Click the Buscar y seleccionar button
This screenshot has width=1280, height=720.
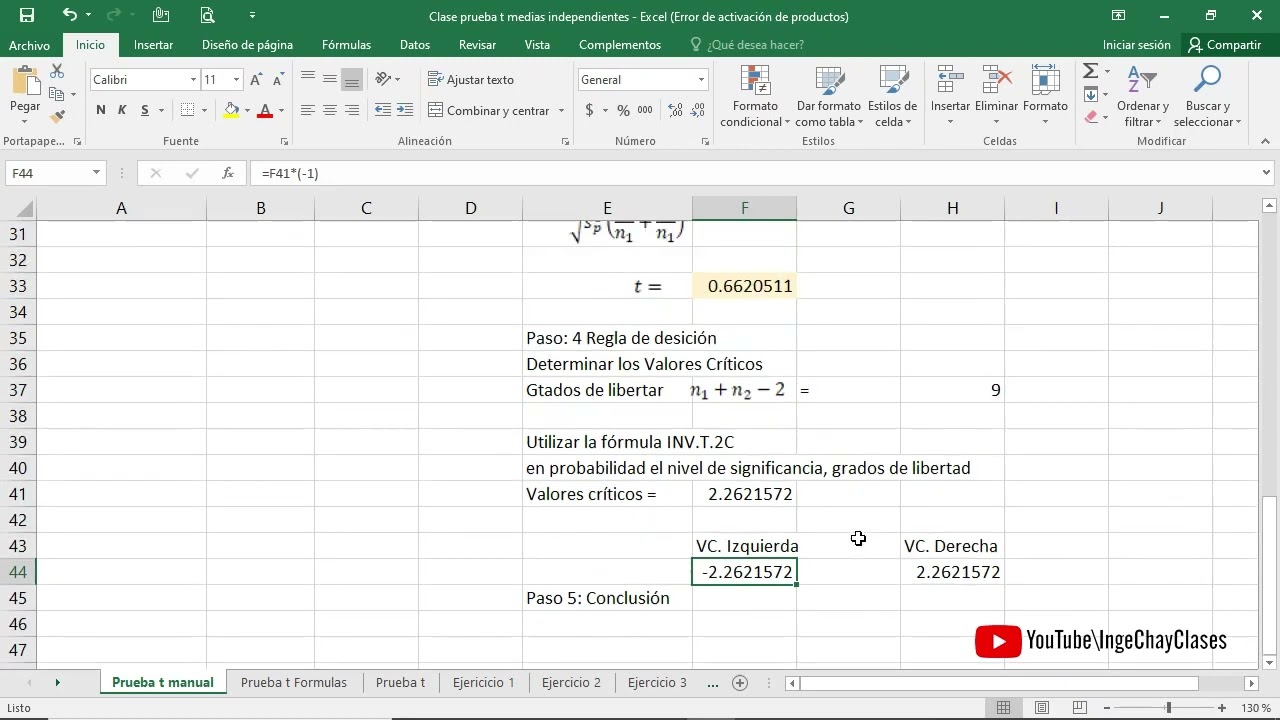coord(1208,97)
